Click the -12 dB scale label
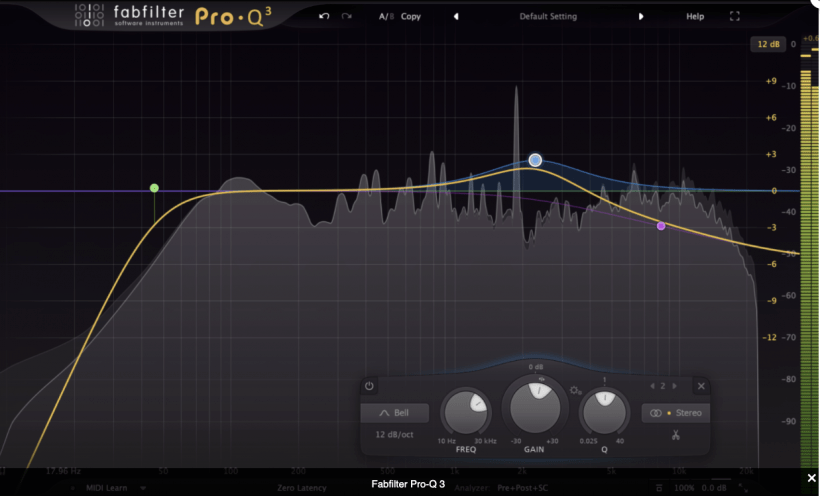The height and width of the screenshot is (496, 820). [769, 337]
